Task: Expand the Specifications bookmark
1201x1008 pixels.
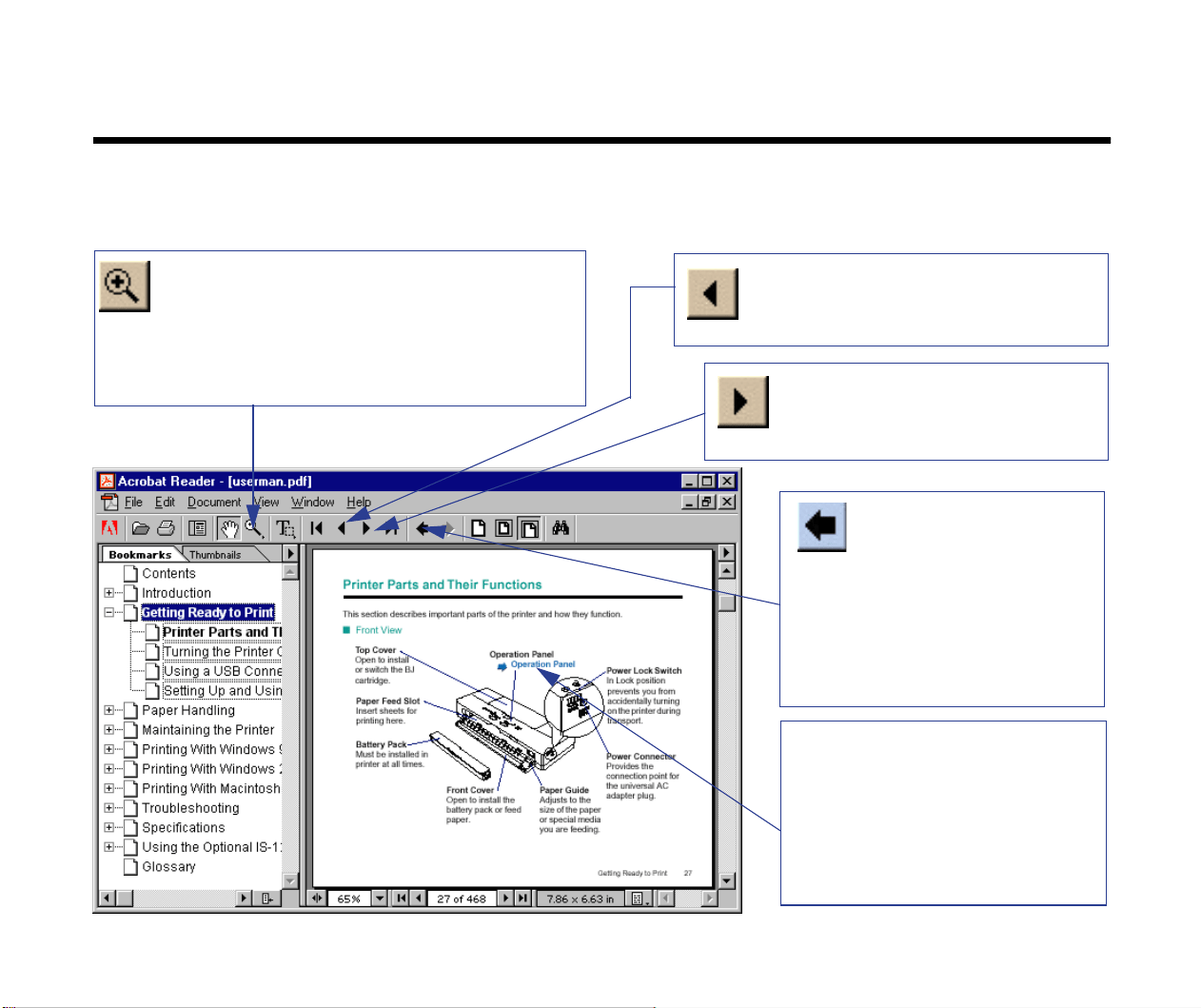Action: (108, 828)
